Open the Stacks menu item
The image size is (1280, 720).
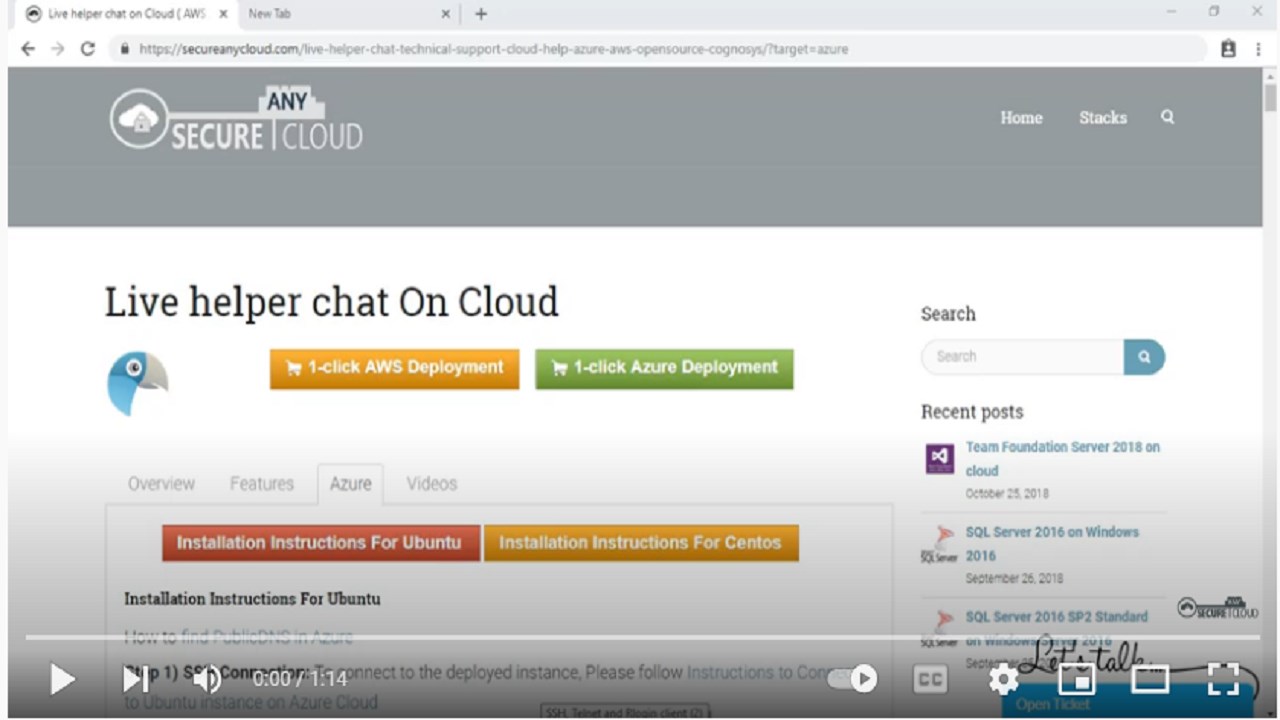pyautogui.click(x=1103, y=118)
